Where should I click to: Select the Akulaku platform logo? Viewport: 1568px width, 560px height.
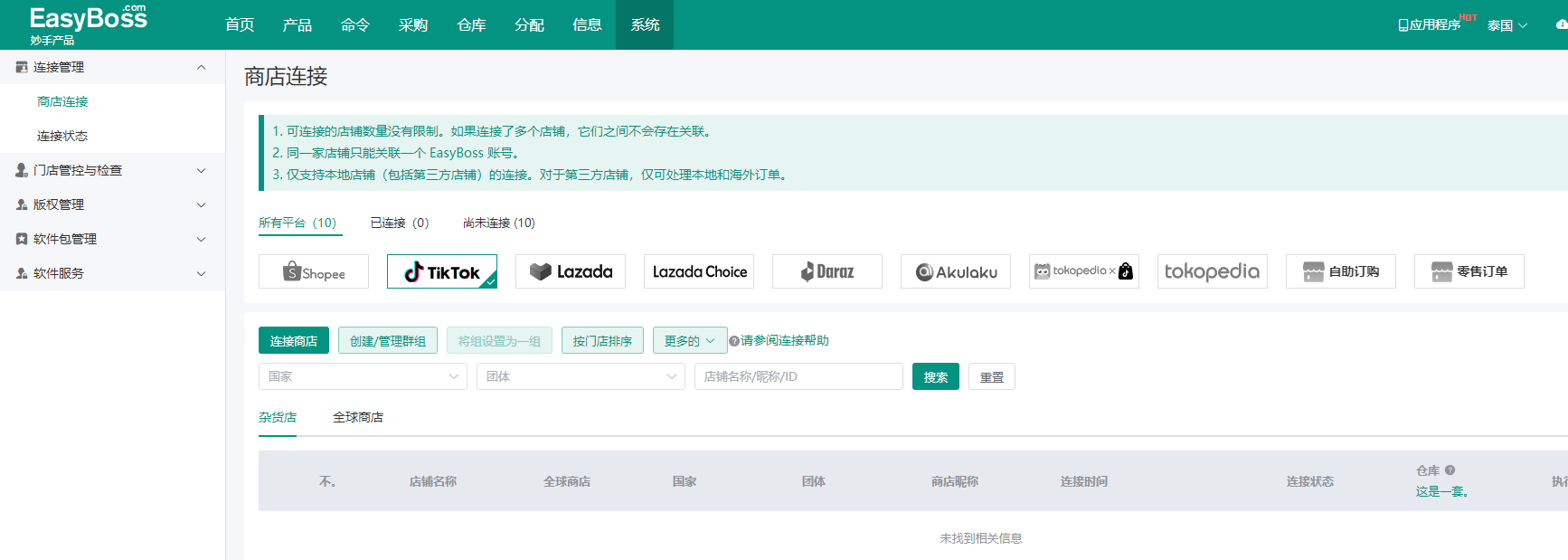click(956, 272)
